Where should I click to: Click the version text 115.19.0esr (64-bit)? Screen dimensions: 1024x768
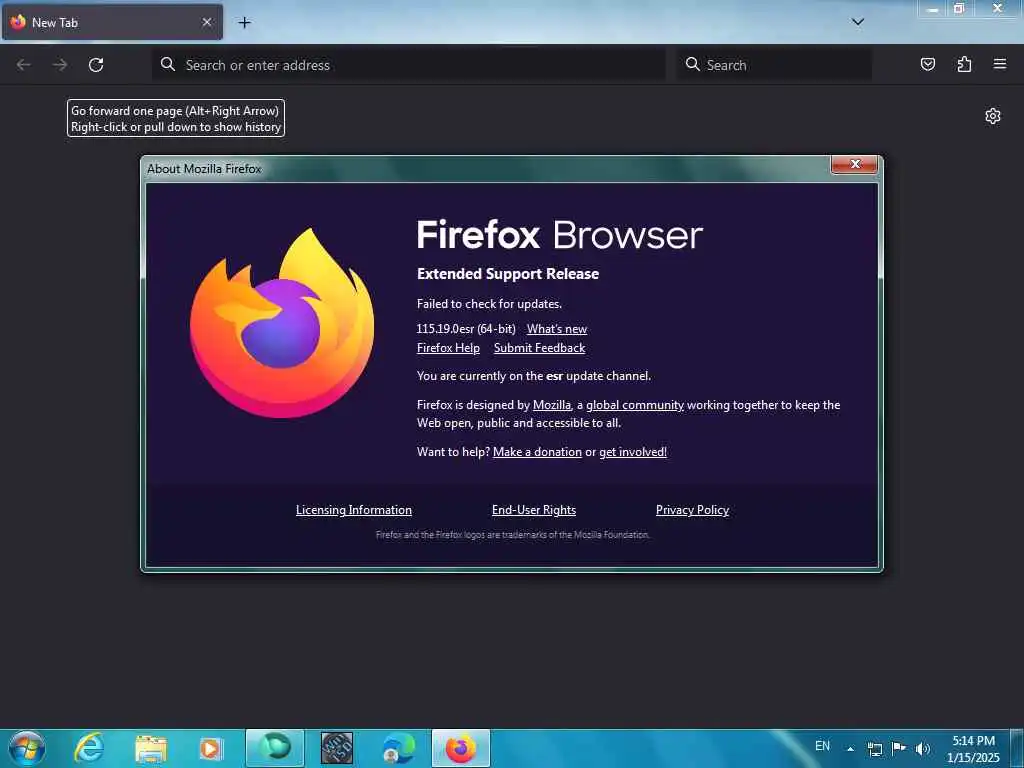pyautogui.click(x=466, y=329)
